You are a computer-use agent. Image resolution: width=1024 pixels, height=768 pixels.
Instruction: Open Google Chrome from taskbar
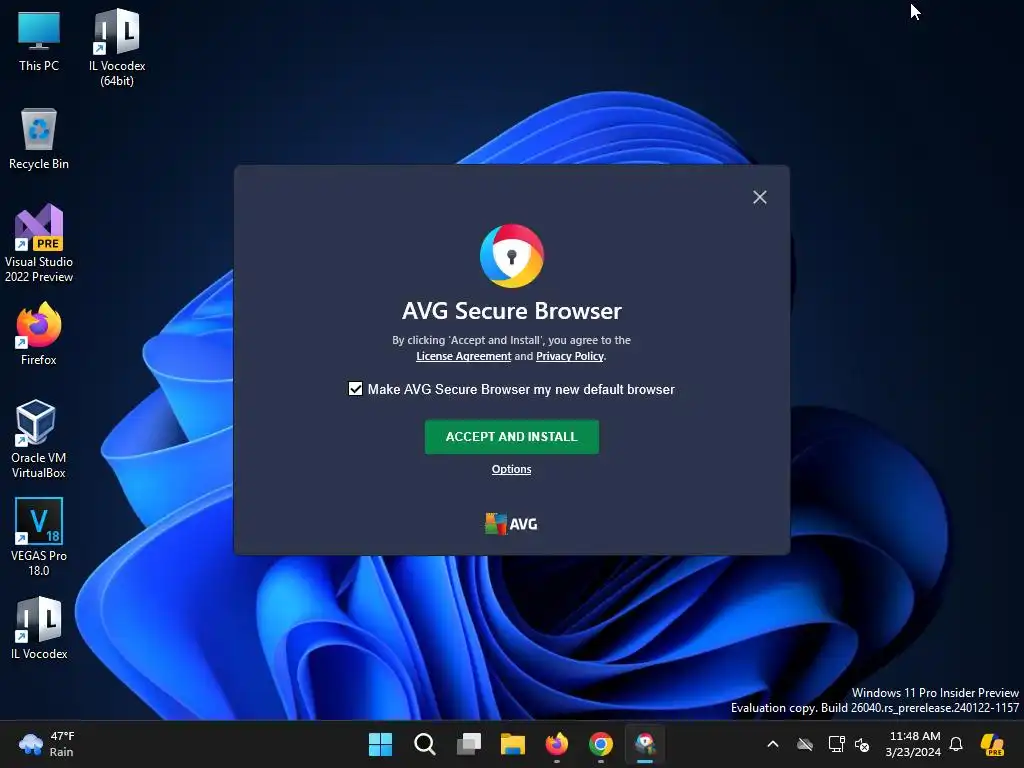(601, 744)
